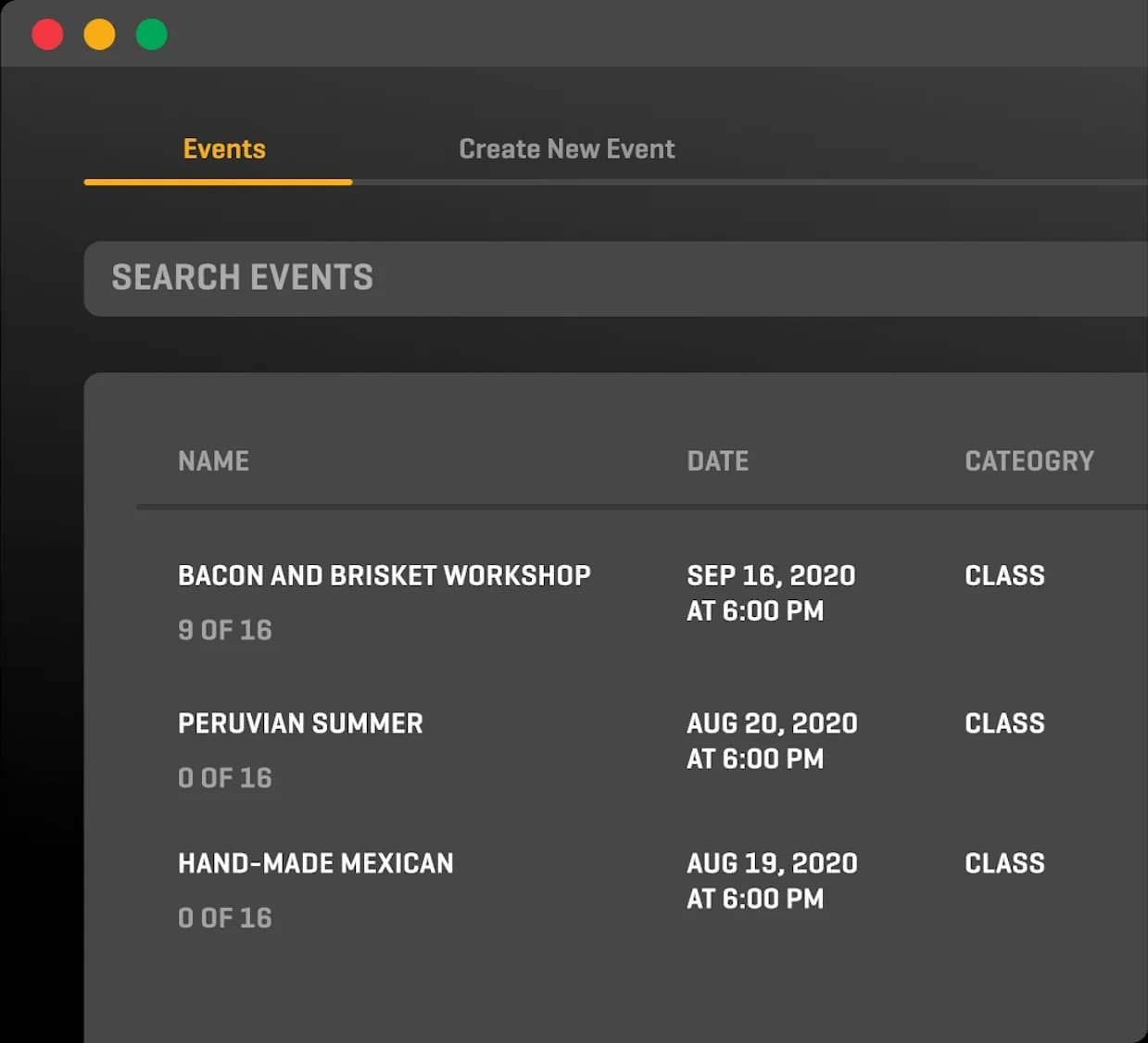The height and width of the screenshot is (1043, 1148).
Task: Click Hand-Made Mexican's 0 OF 16 count
Action: (225, 918)
